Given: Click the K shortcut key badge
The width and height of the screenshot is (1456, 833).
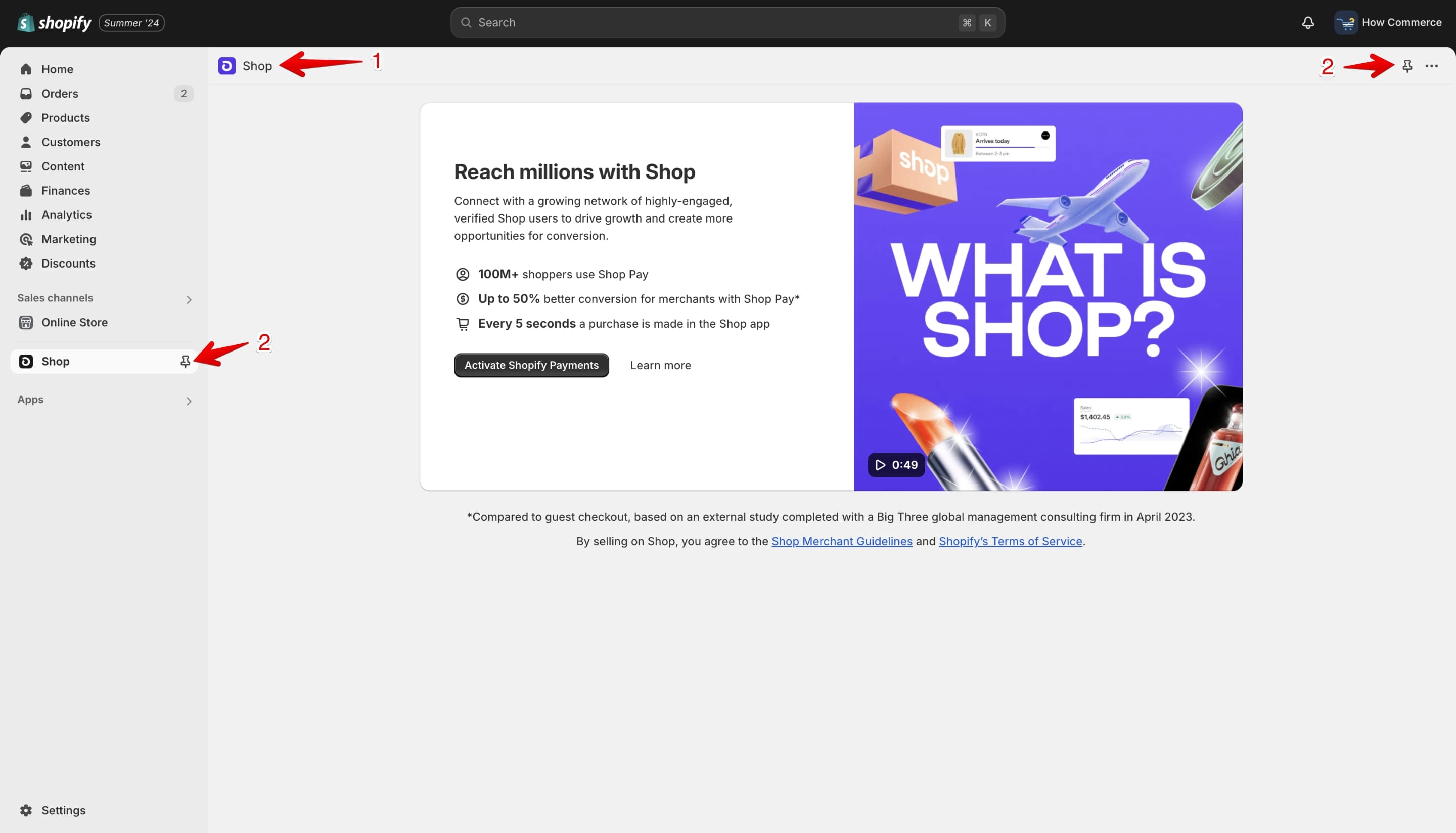Looking at the screenshot, I should click(x=988, y=23).
